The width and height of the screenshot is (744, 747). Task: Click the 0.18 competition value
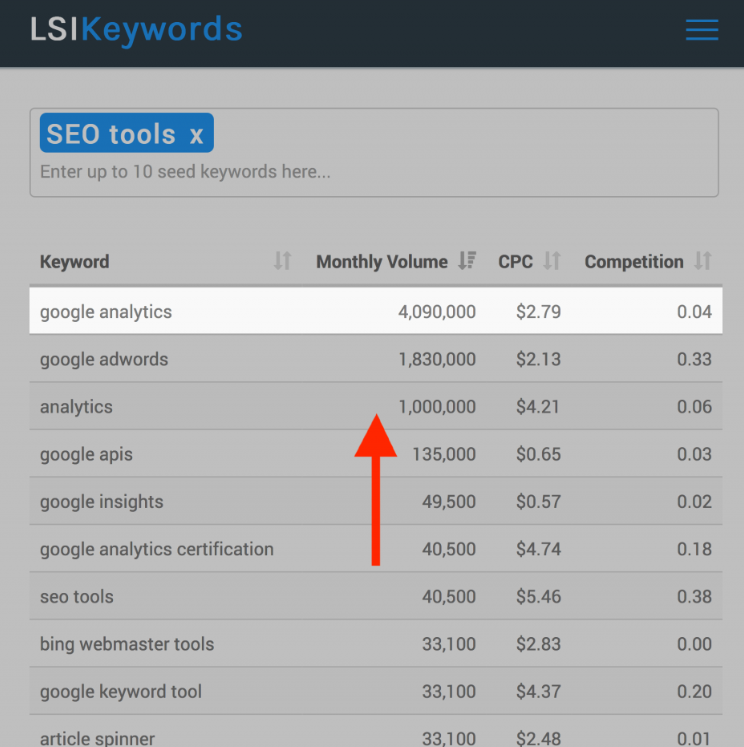[x=694, y=549]
